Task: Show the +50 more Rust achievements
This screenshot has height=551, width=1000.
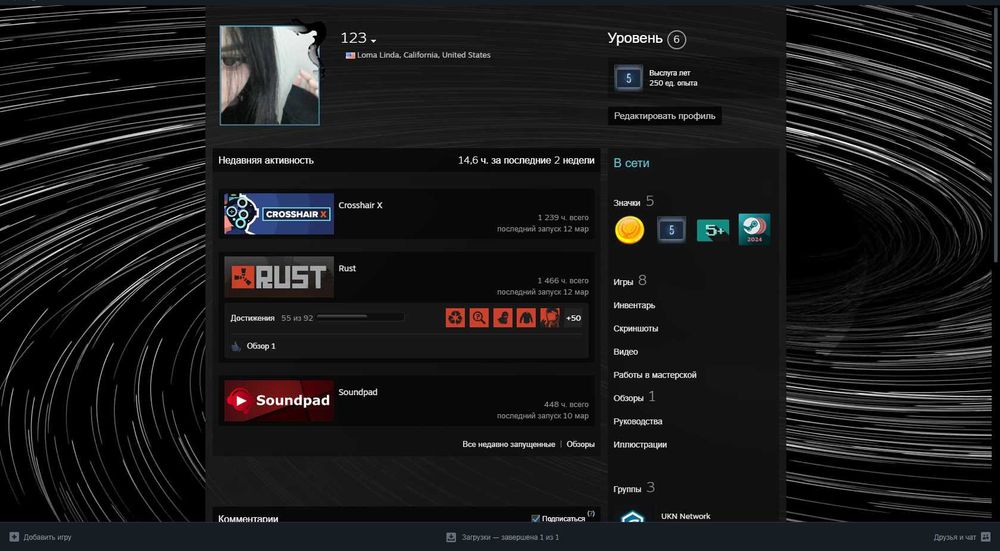Action: tap(573, 318)
